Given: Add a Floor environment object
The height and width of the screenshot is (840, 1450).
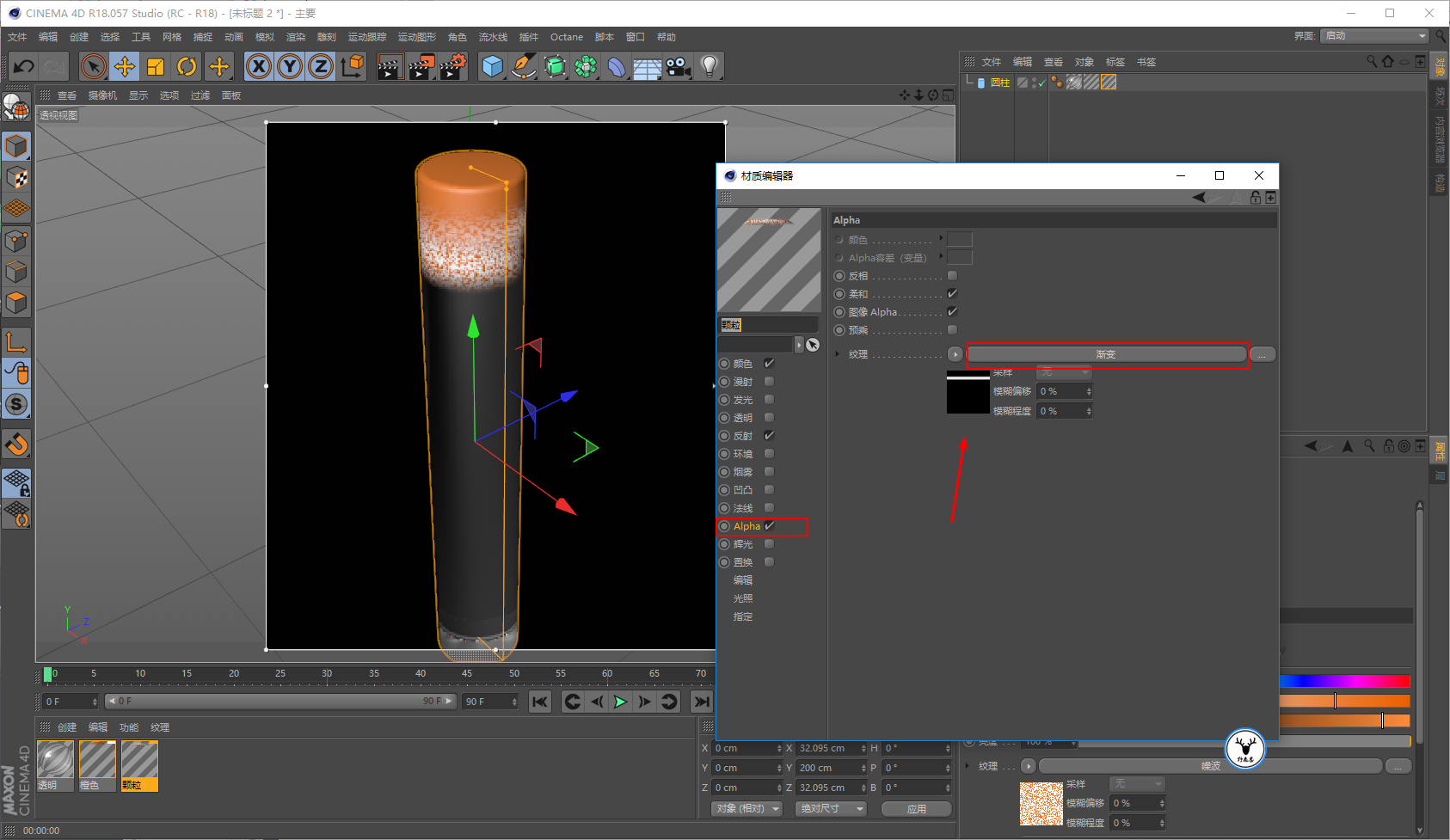Looking at the screenshot, I should pyautogui.click(x=648, y=67).
